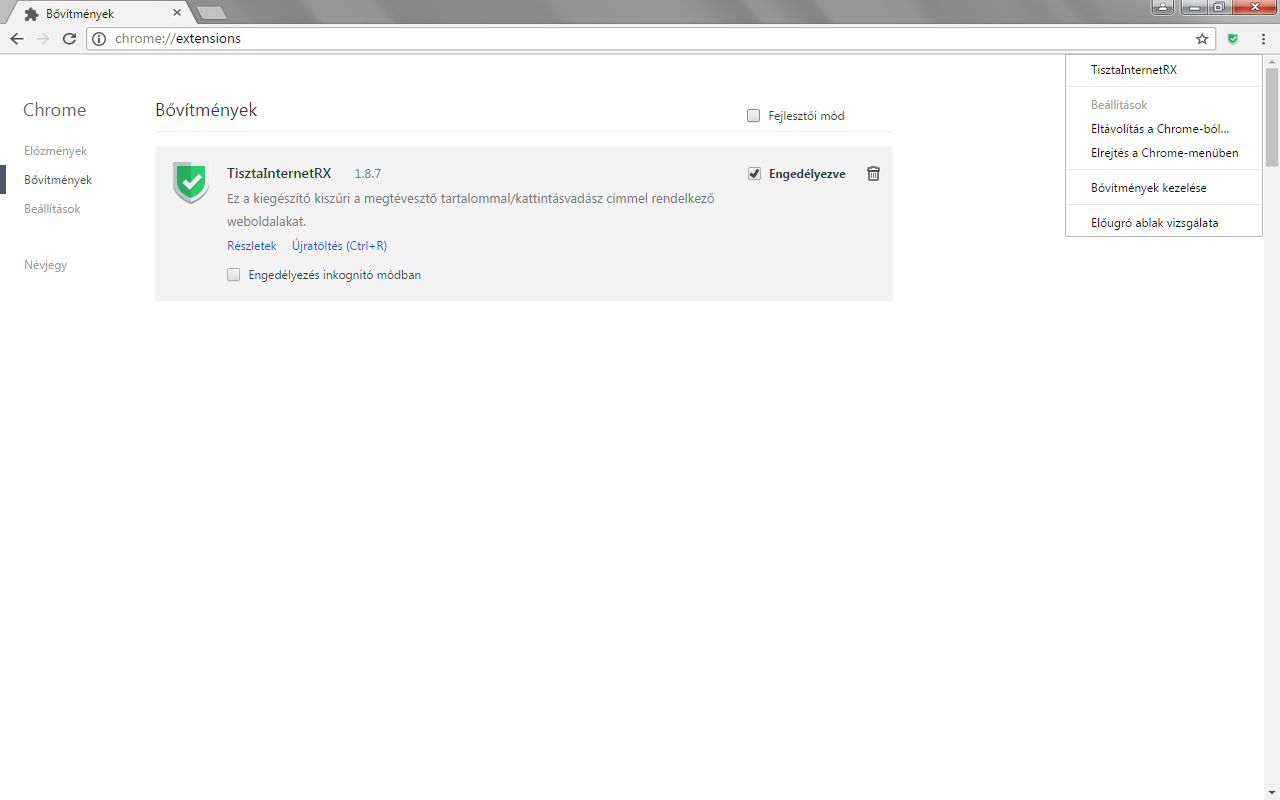This screenshot has width=1280, height=800.
Task: Select Bővítmények kezelése menu entry
Action: (x=1164, y=188)
